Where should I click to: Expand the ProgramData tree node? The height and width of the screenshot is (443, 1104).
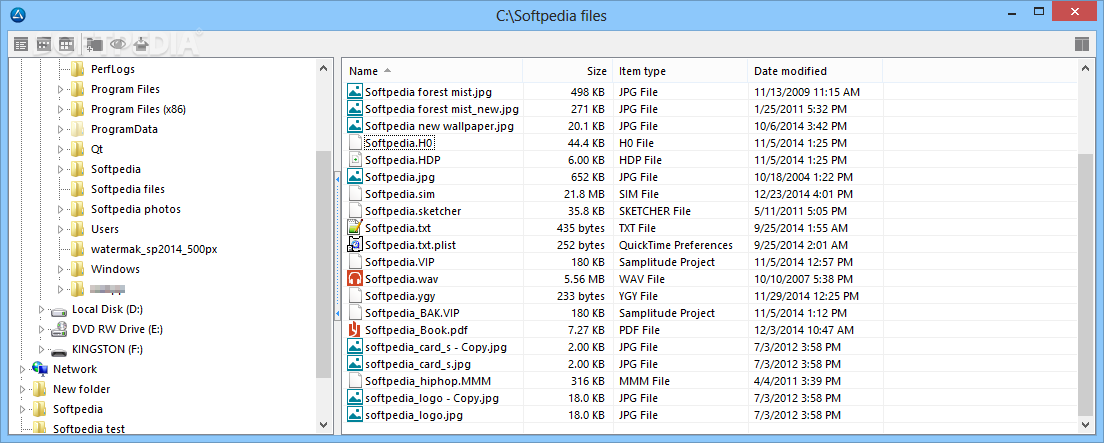point(60,130)
